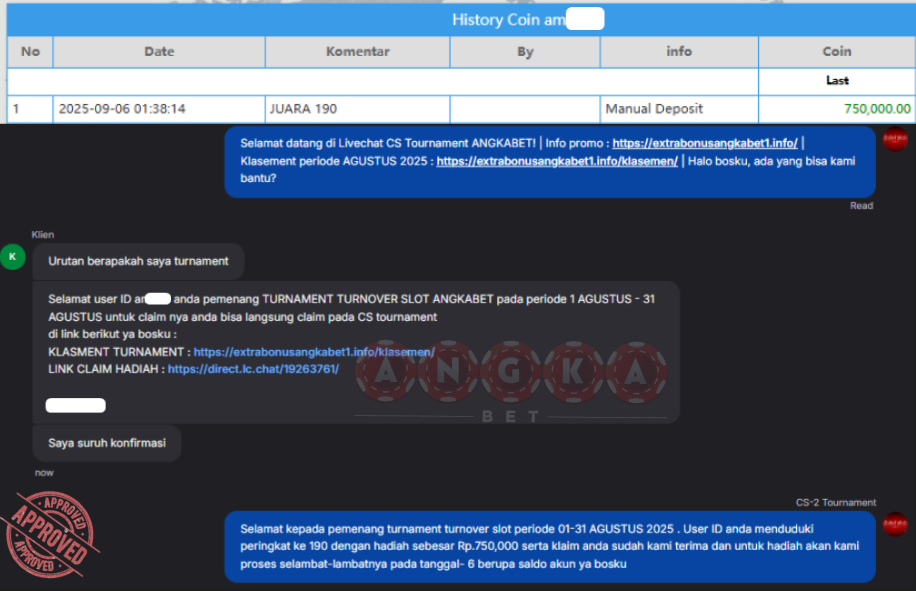Click the No column header
This screenshot has width=916, height=591.
30,52
